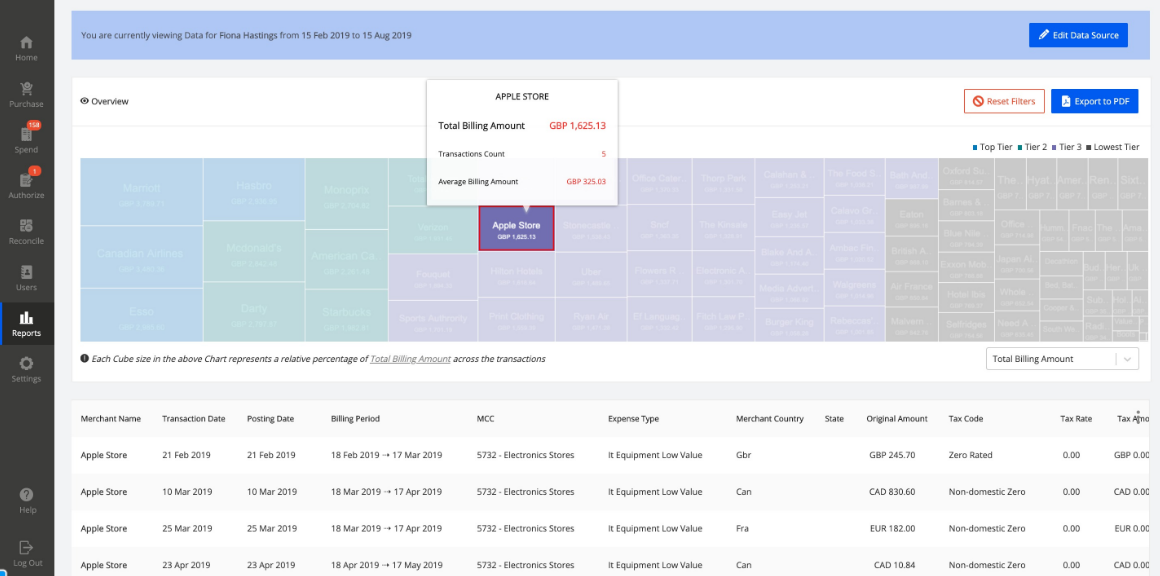Click the Original Amount column header

[897, 419]
